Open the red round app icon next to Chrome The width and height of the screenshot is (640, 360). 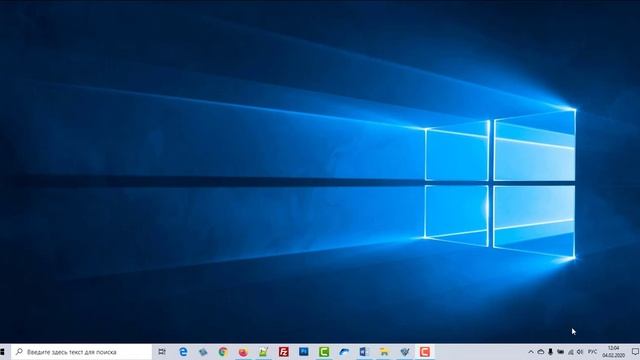pos(243,352)
